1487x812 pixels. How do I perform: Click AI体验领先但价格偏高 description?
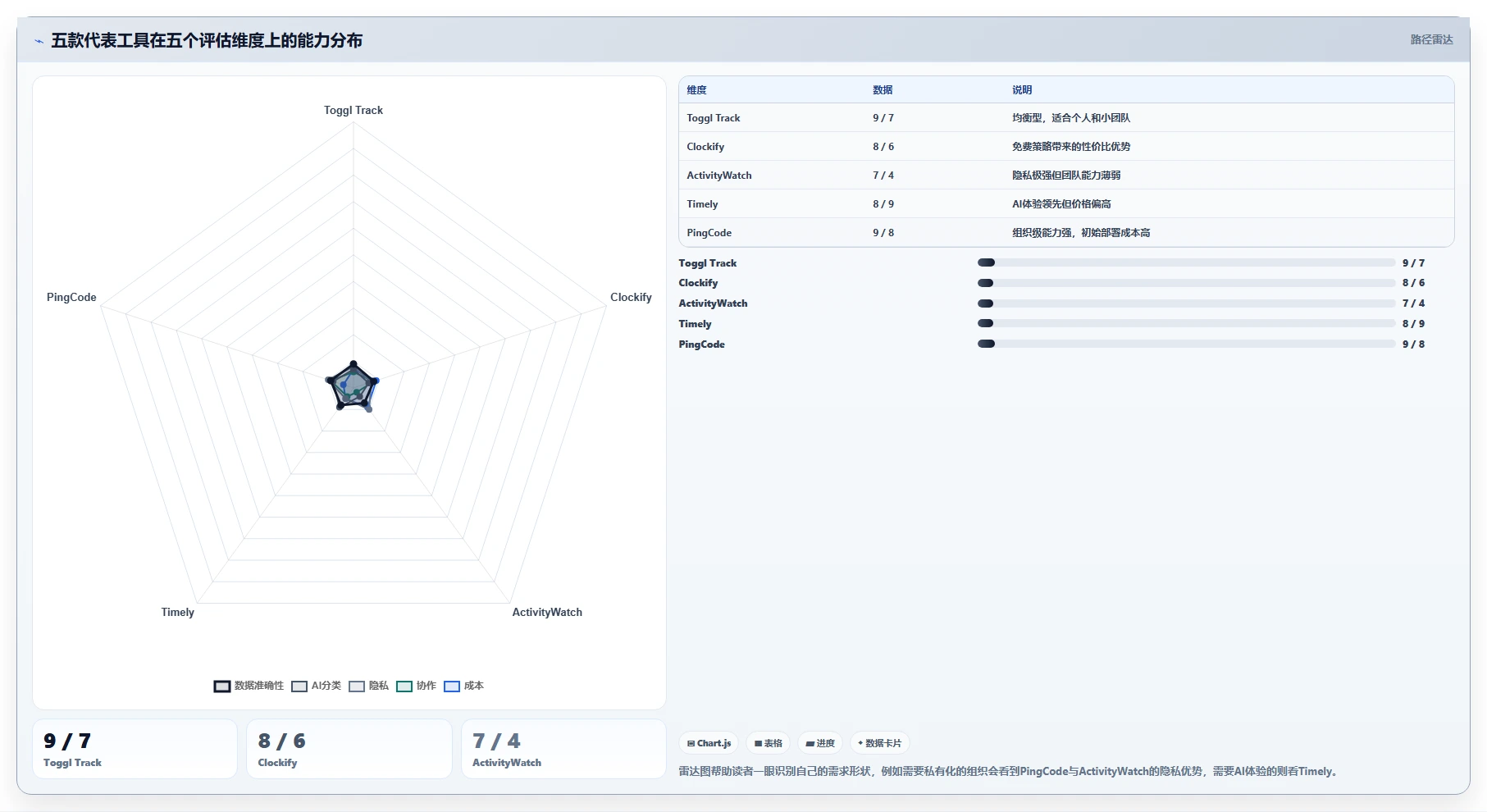tap(1061, 204)
